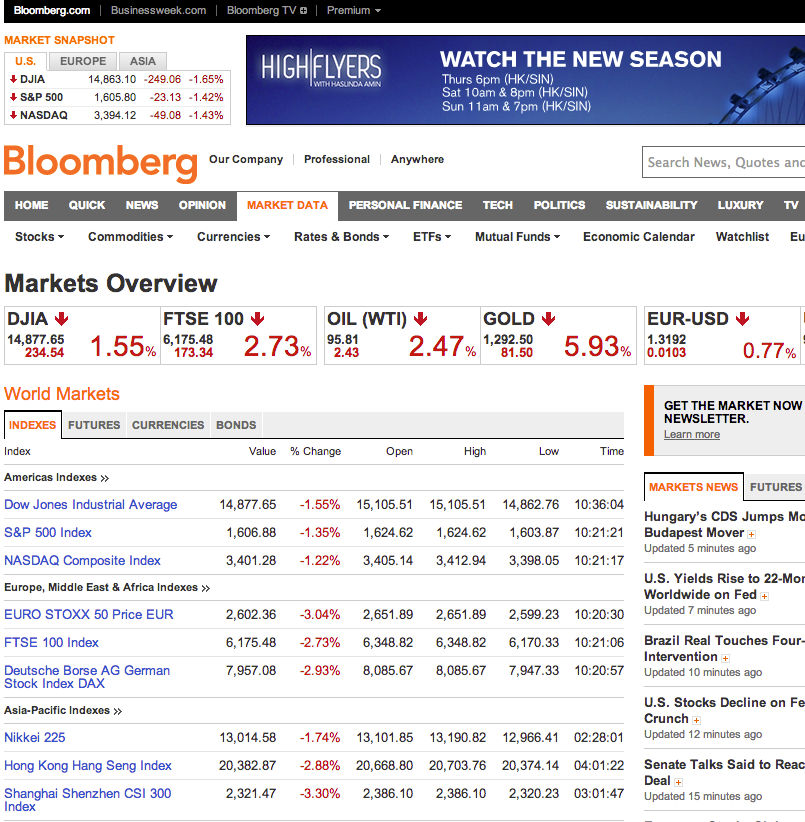Click the down arrow in EUR-USD tile
Image resolution: width=805 pixels, height=822 pixels.
pyautogui.click(x=742, y=319)
